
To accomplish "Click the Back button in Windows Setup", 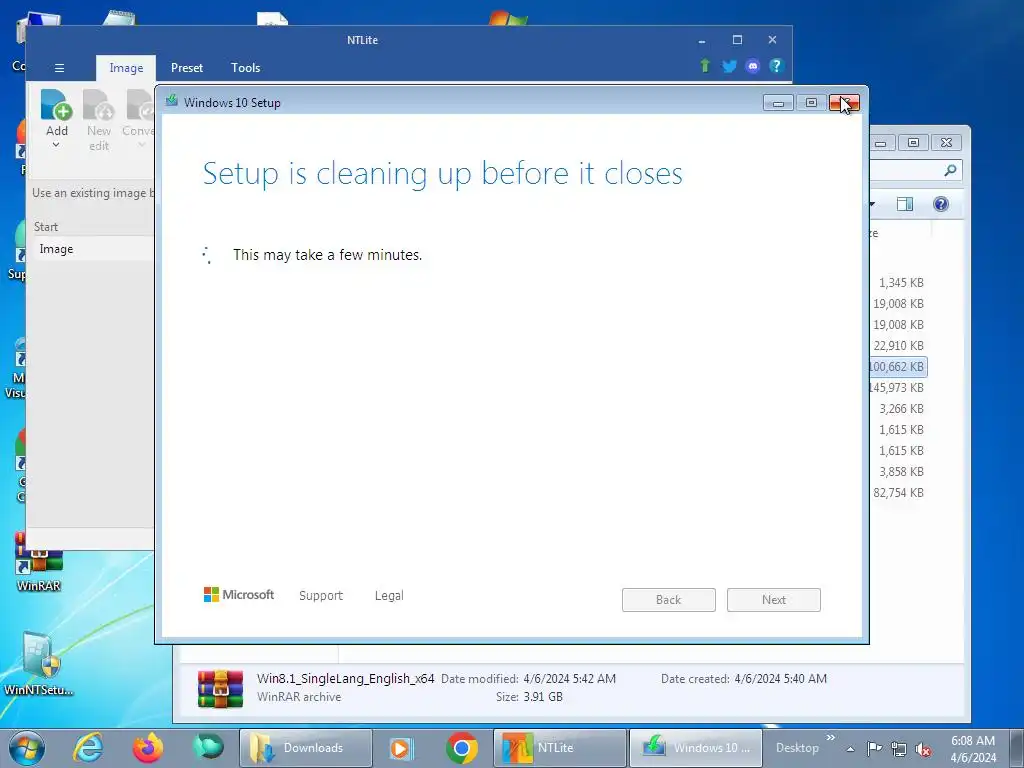I will [x=669, y=600].
